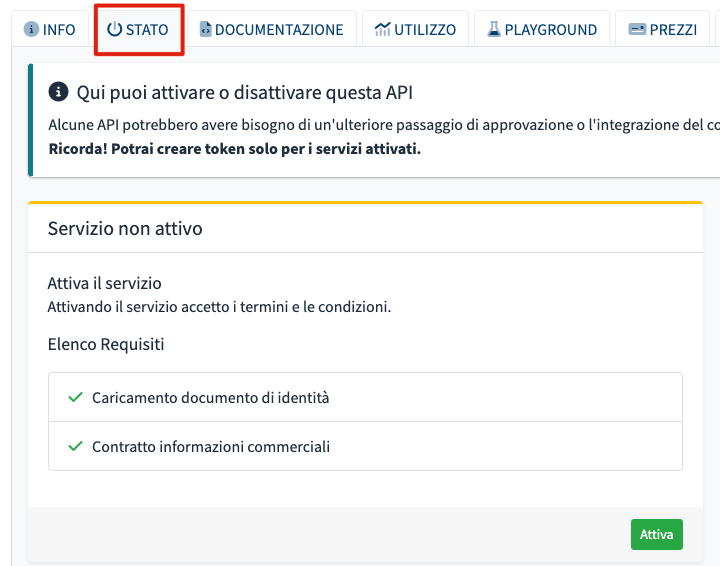
Task: Click the credit card icon on PREZZI tab
Action: click(x=637, y=30)
